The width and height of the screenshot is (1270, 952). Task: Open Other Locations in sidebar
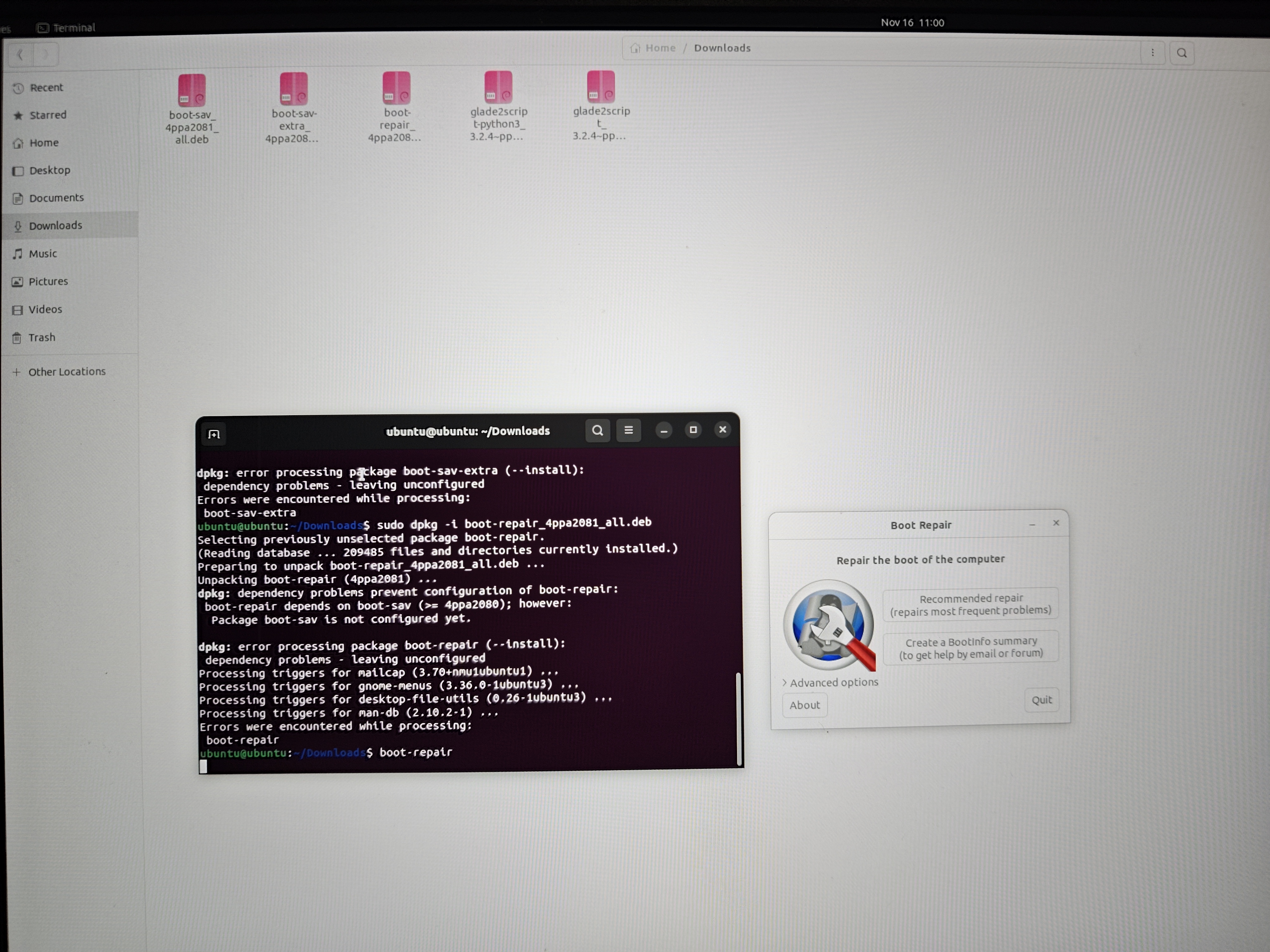coord(67,372)
